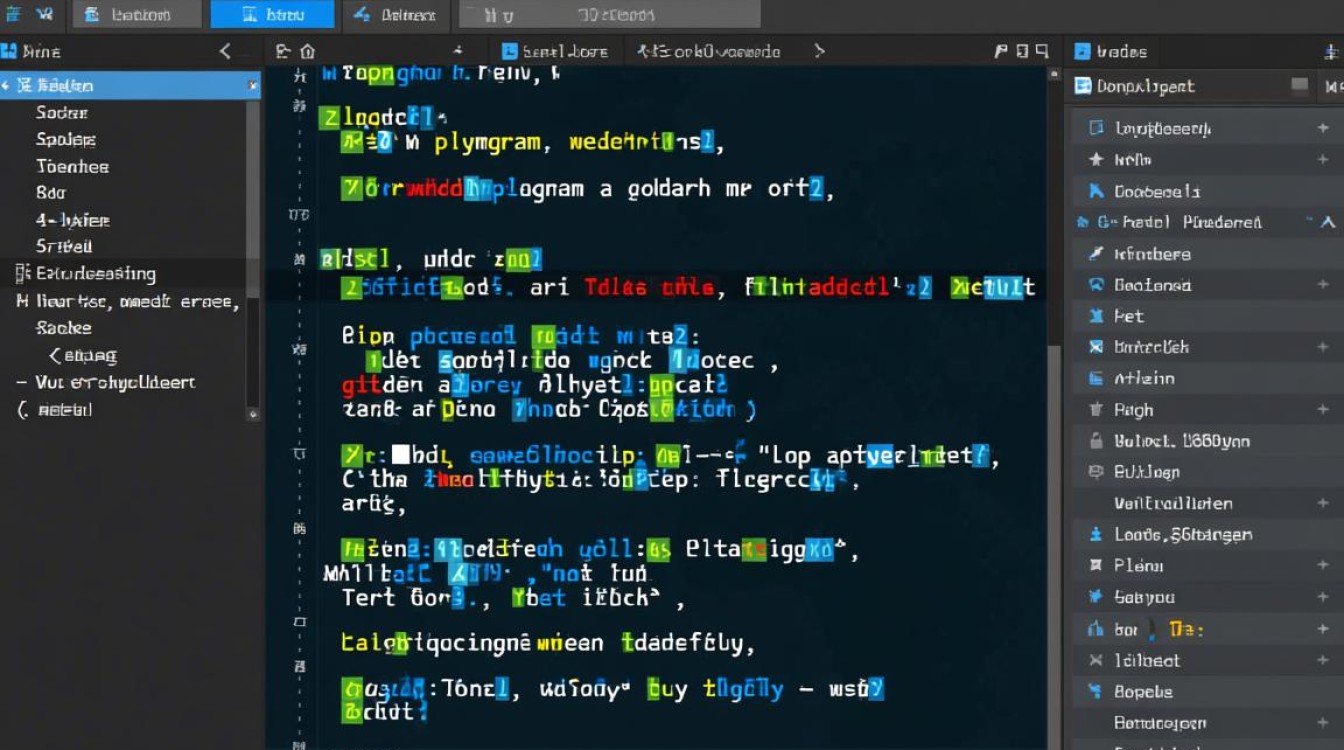Switch to the blue highlighted top tab
Viewport: 1344px width, 750px height.
tap(273, 14)
